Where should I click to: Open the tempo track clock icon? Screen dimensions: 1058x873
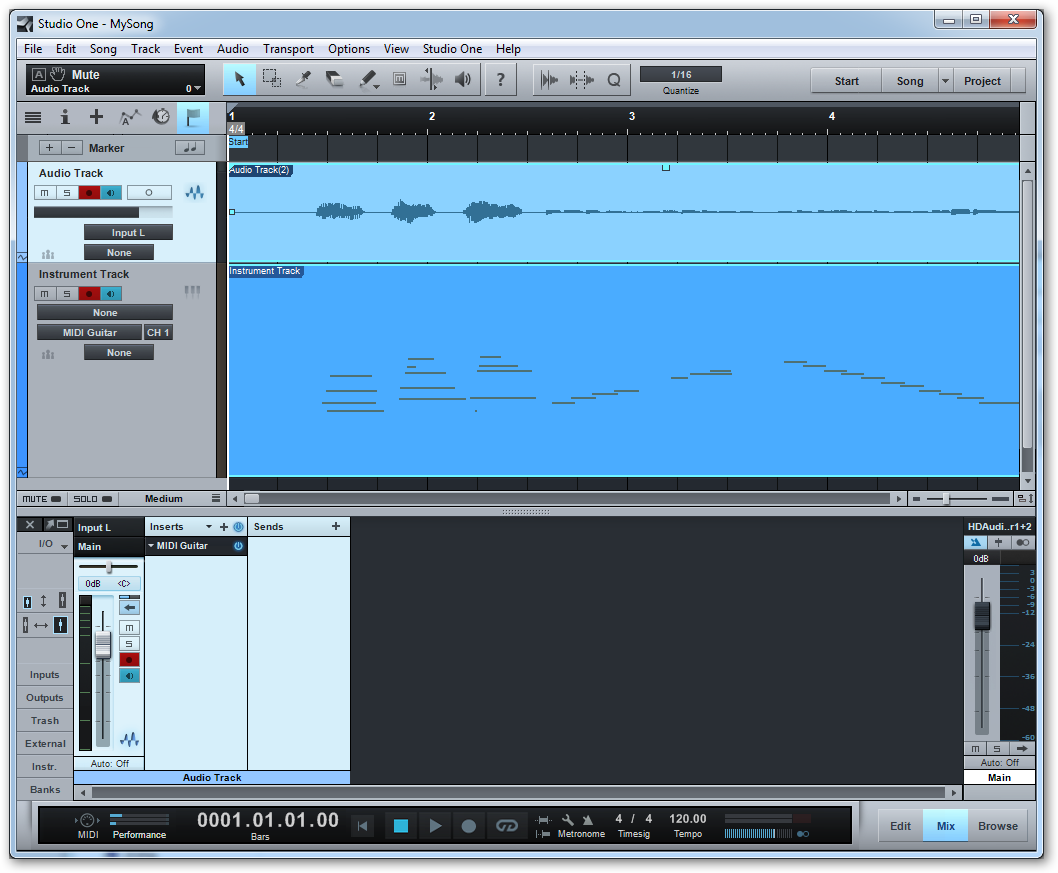tap(161, 117)
